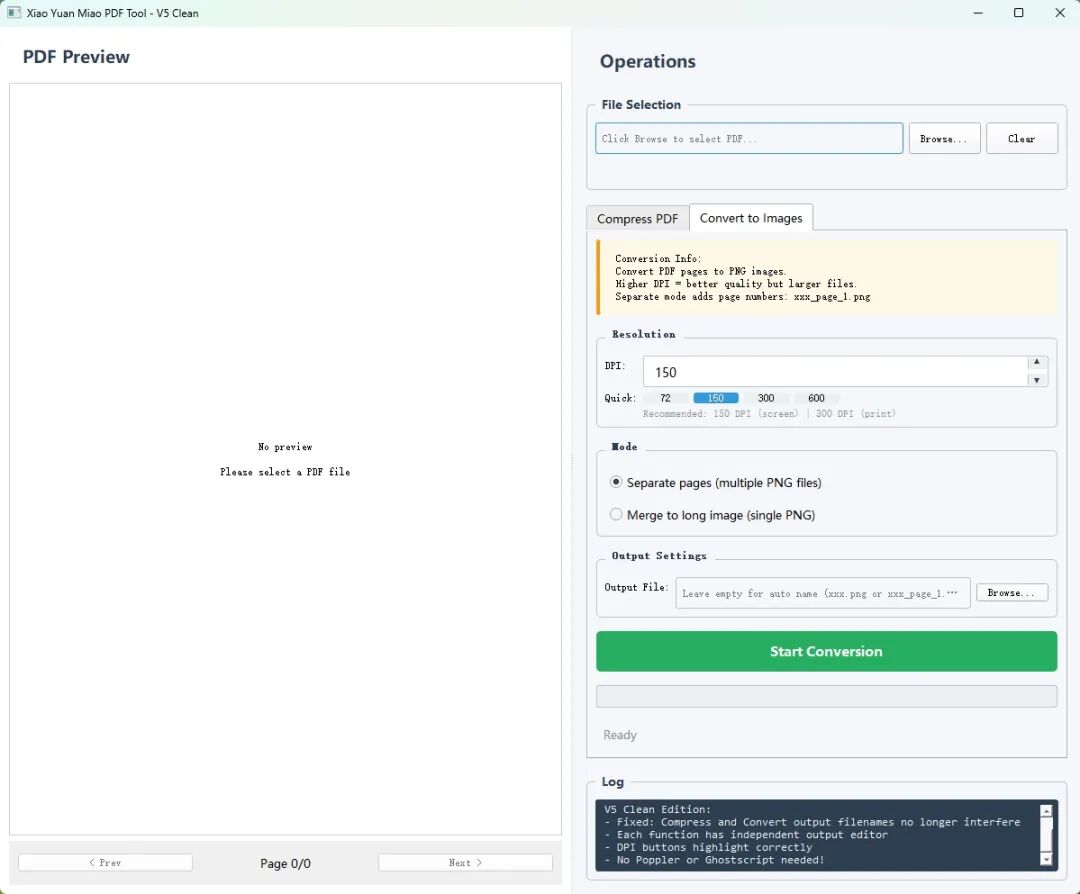This screenshot has width=1080, height=894.
Task: Browse for the output file location
Action: (x=1012, y=592)
